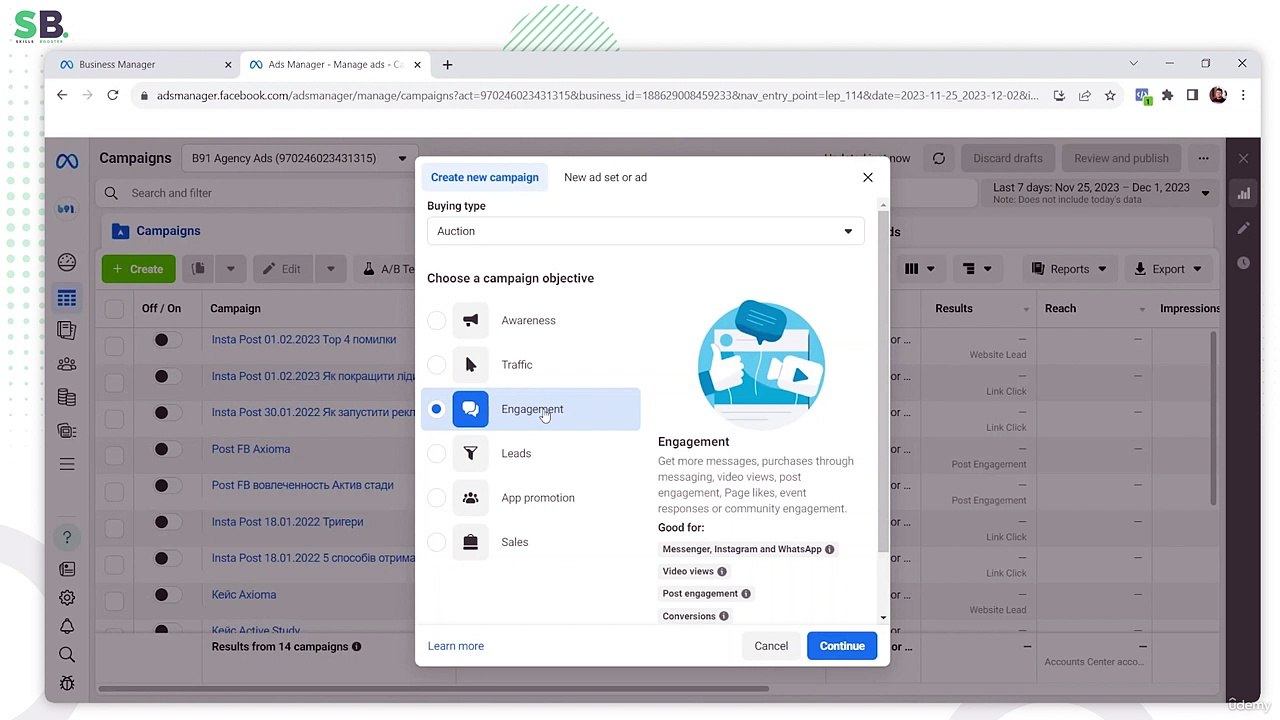The height and width of the screenshot is (720, 1280).
Task: Select the Awareness objective radio button
Action: (x=436, y=321)
